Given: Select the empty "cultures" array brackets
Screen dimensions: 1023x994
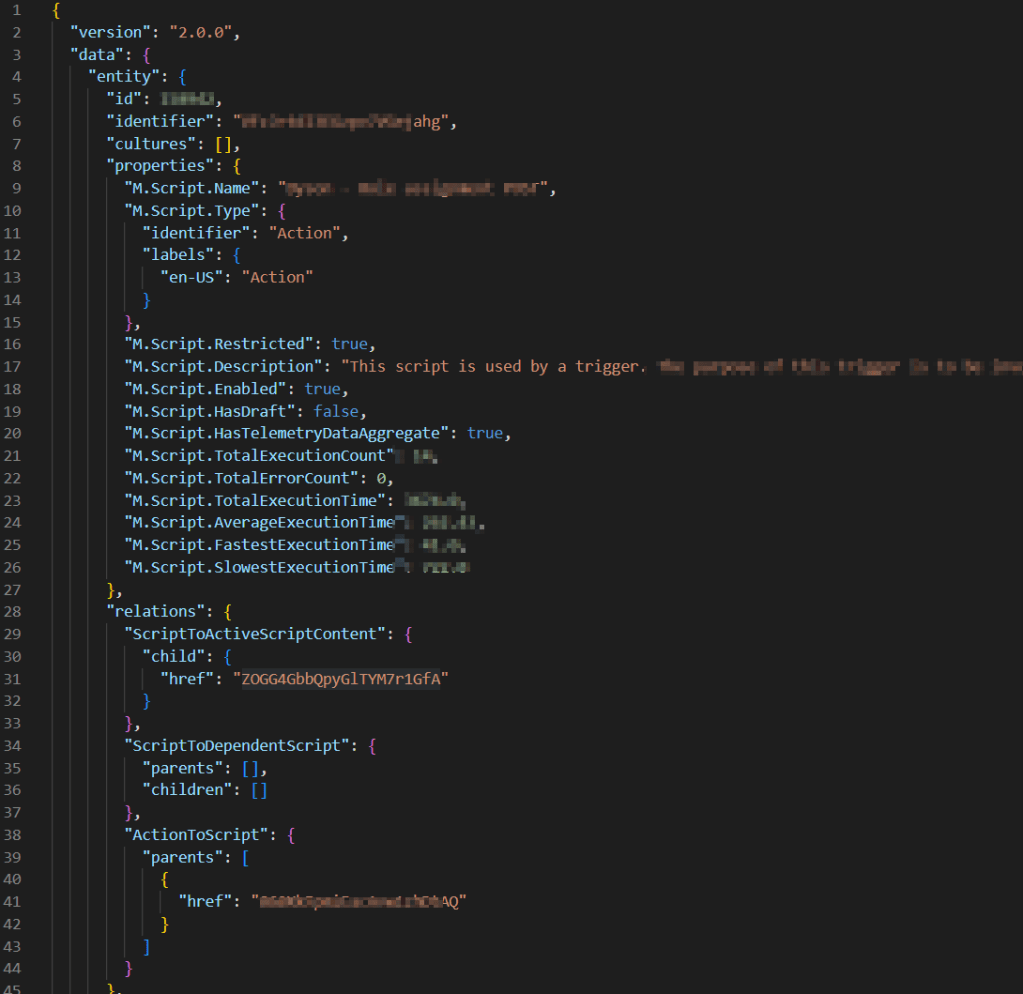Looking at the screenshot, I should tap(225, 144).
